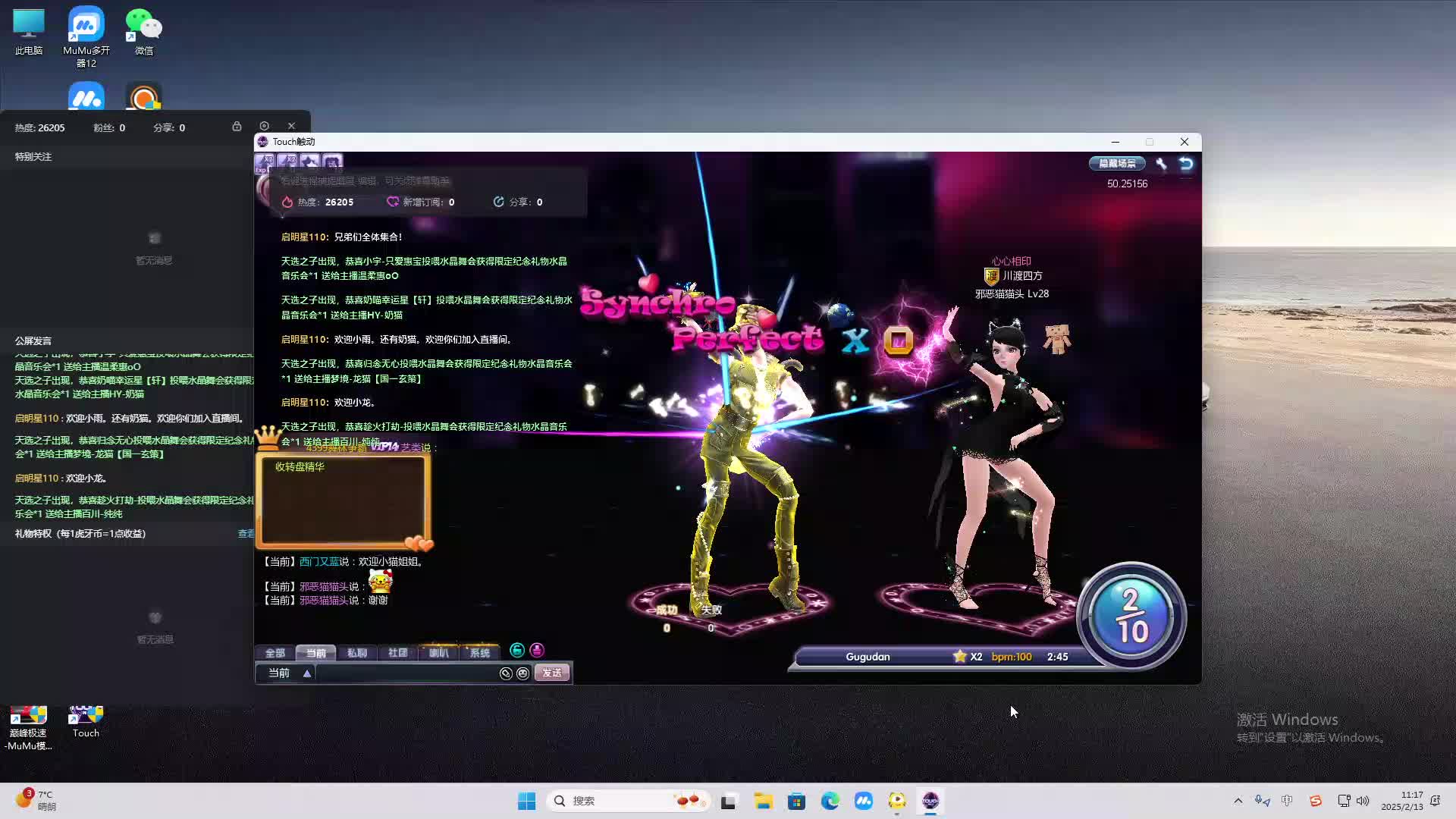Viewport: 1456px width, 819px height.
Task: Click the round 2/10 progress dial
Action: point(1131,616)
